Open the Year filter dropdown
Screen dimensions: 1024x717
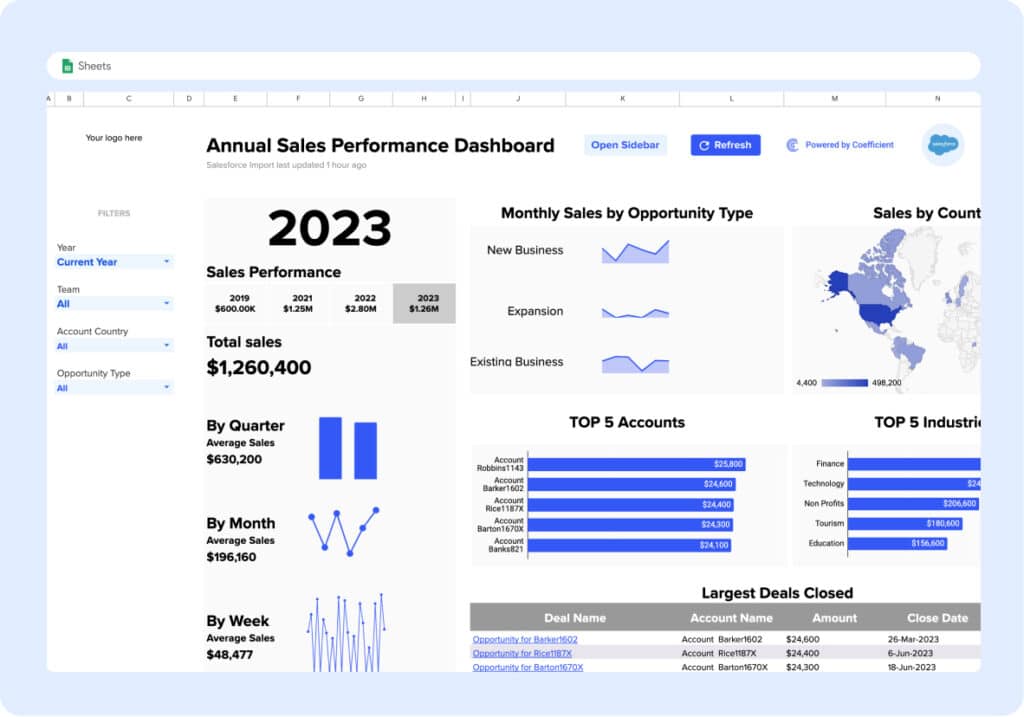(114, 262)
